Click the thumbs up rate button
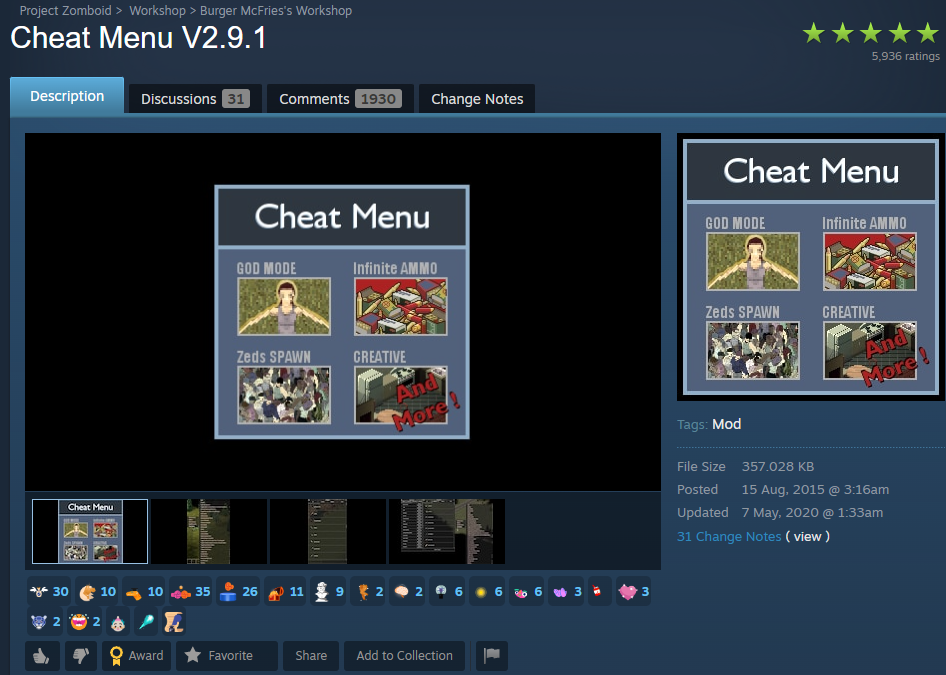 click(x=42, y=656)
